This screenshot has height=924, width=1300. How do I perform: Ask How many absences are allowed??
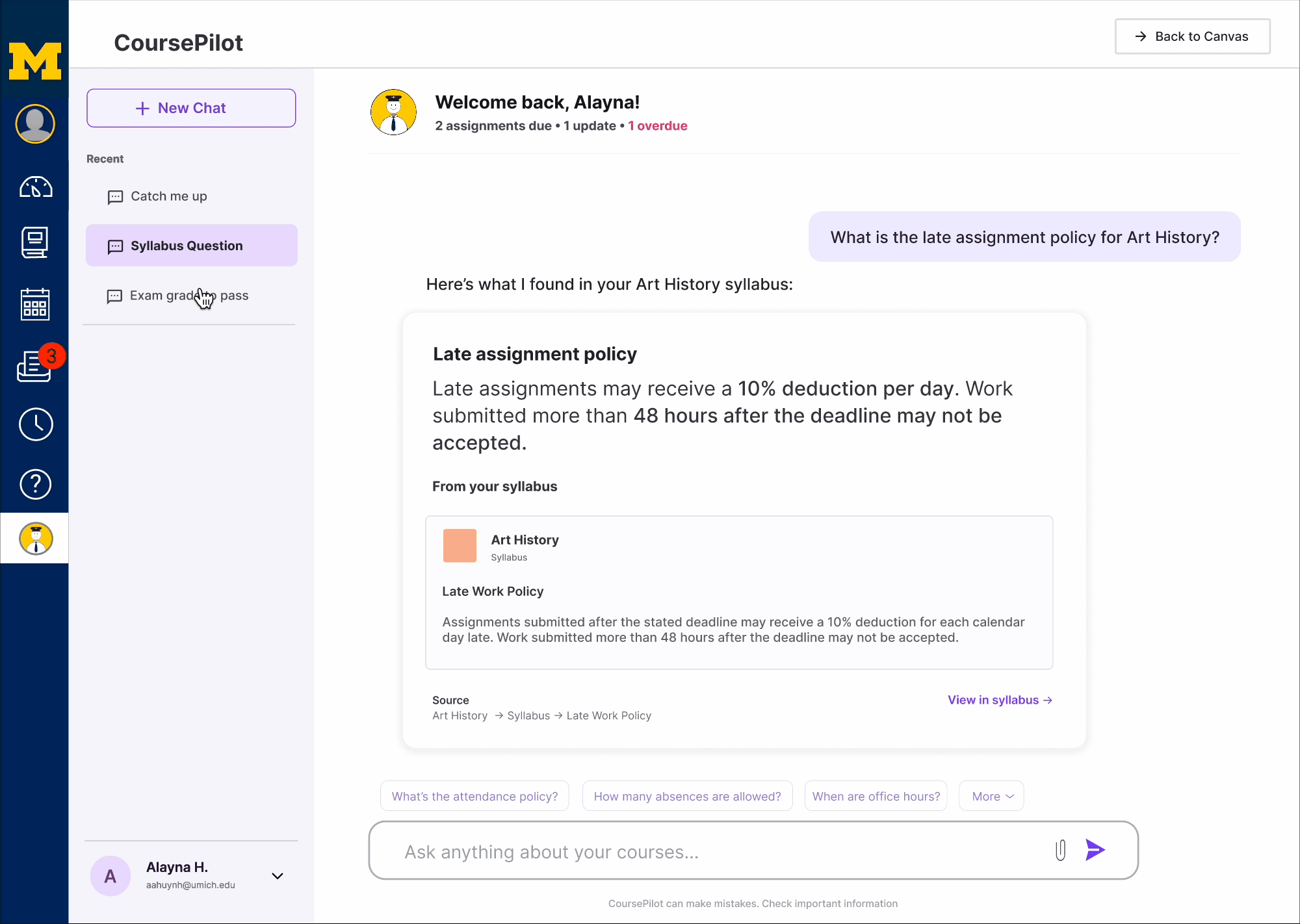click(x=687, y=796)
